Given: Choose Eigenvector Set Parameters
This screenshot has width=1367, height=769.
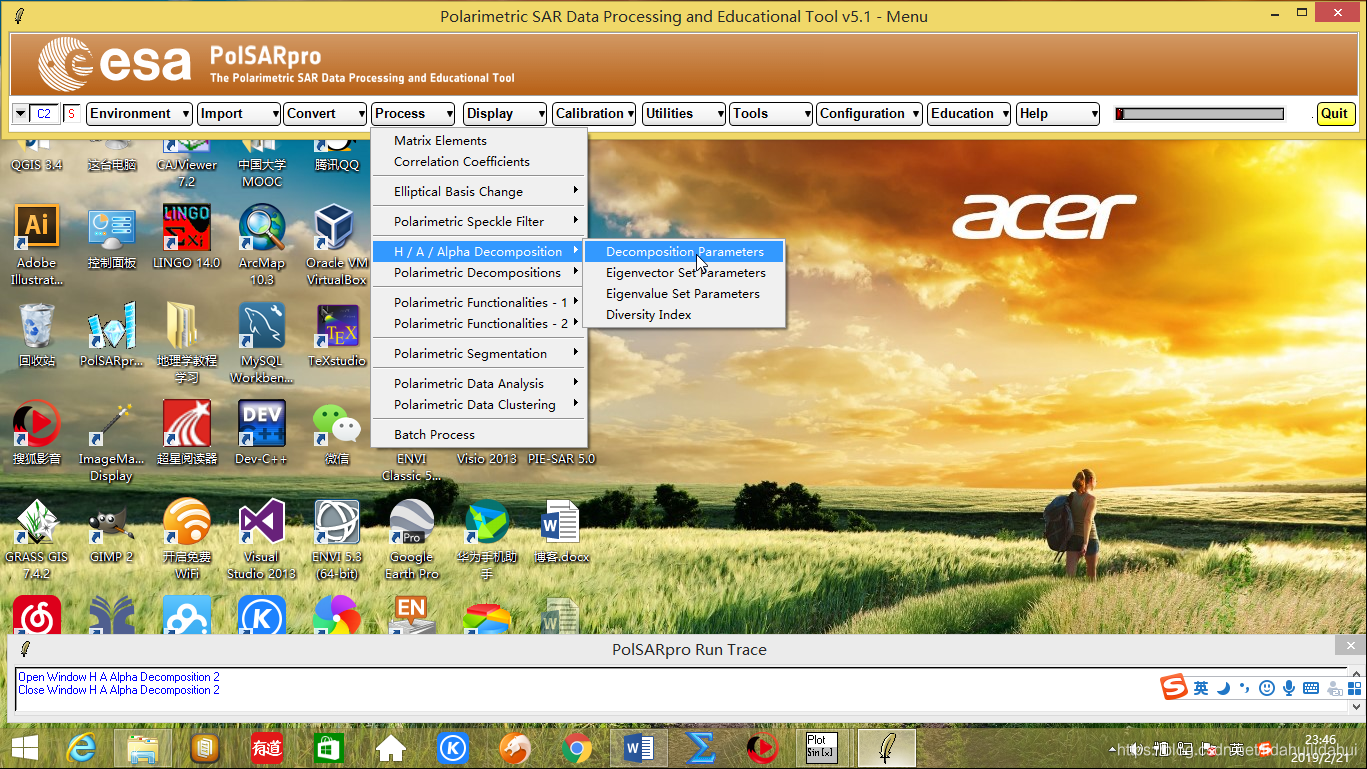Looking at the screenshot, I should [x=684, y=273].
